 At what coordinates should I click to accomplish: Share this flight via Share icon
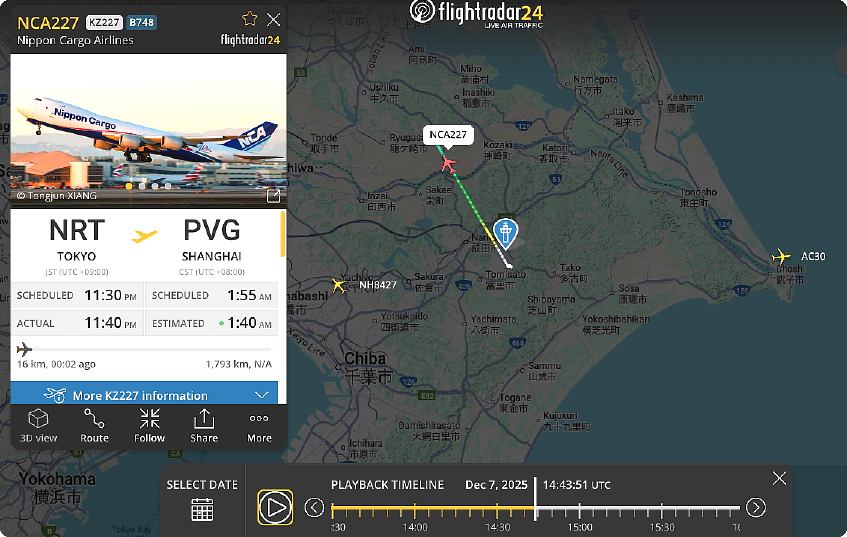tap(204, 419)
